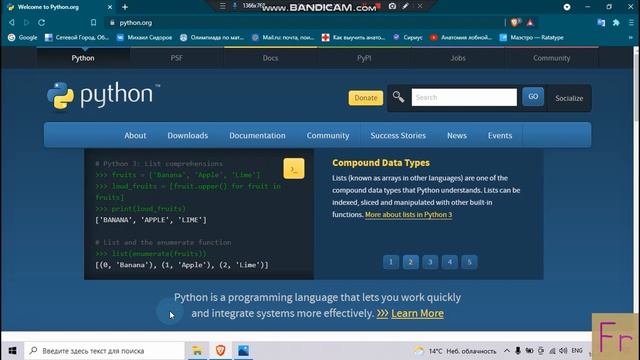640x360 pixels.
Task: Open the Михаил Сидоров bookmark
Action: (144, 38)
